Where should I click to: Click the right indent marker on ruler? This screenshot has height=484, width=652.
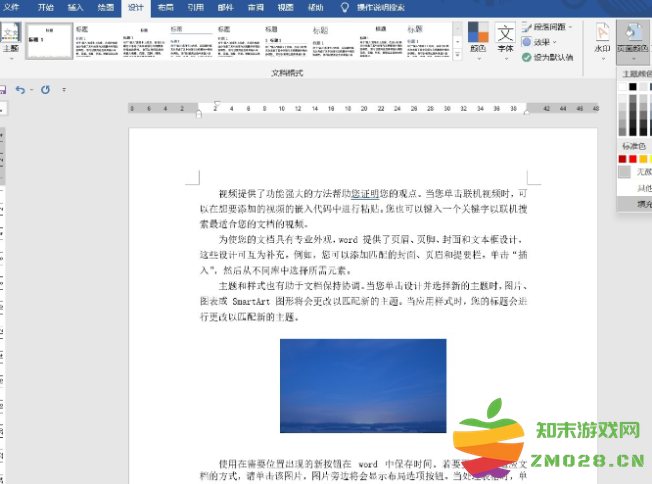point(526,113)
